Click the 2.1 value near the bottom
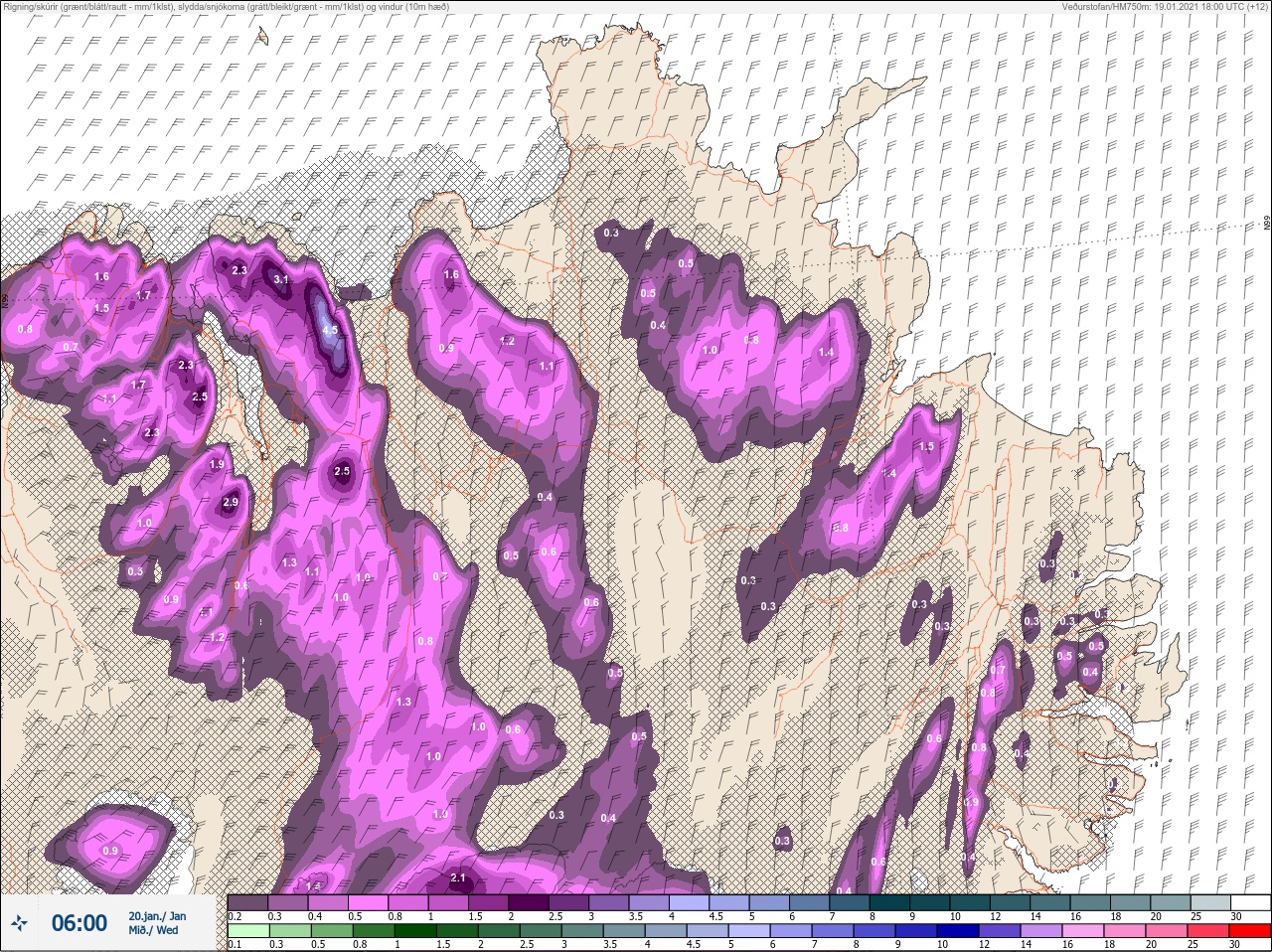The width and height of the screenshot is (1272, 952). tap(458, 878)
